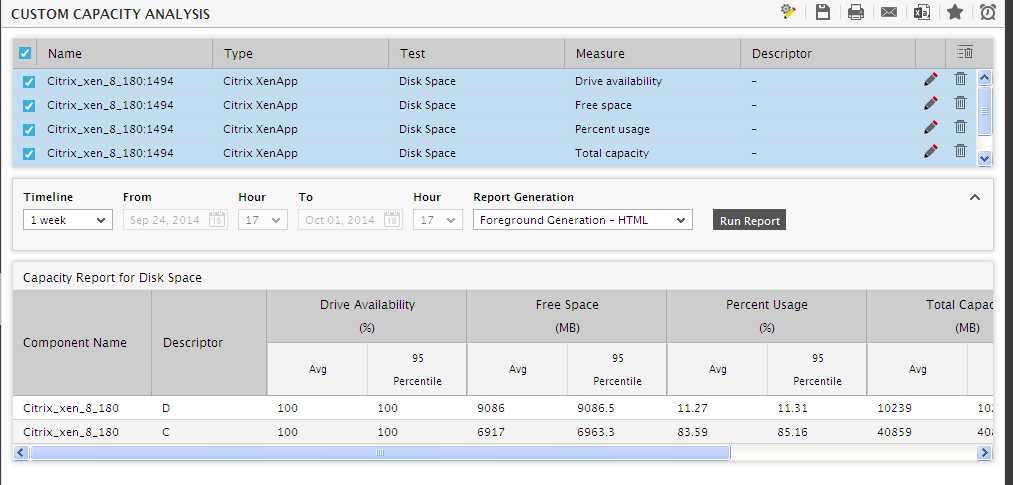This screenshot has height=485, width=1013.
Task: Open the To date calendar icon
Action: pyautogui.click(x=392, y=220)
